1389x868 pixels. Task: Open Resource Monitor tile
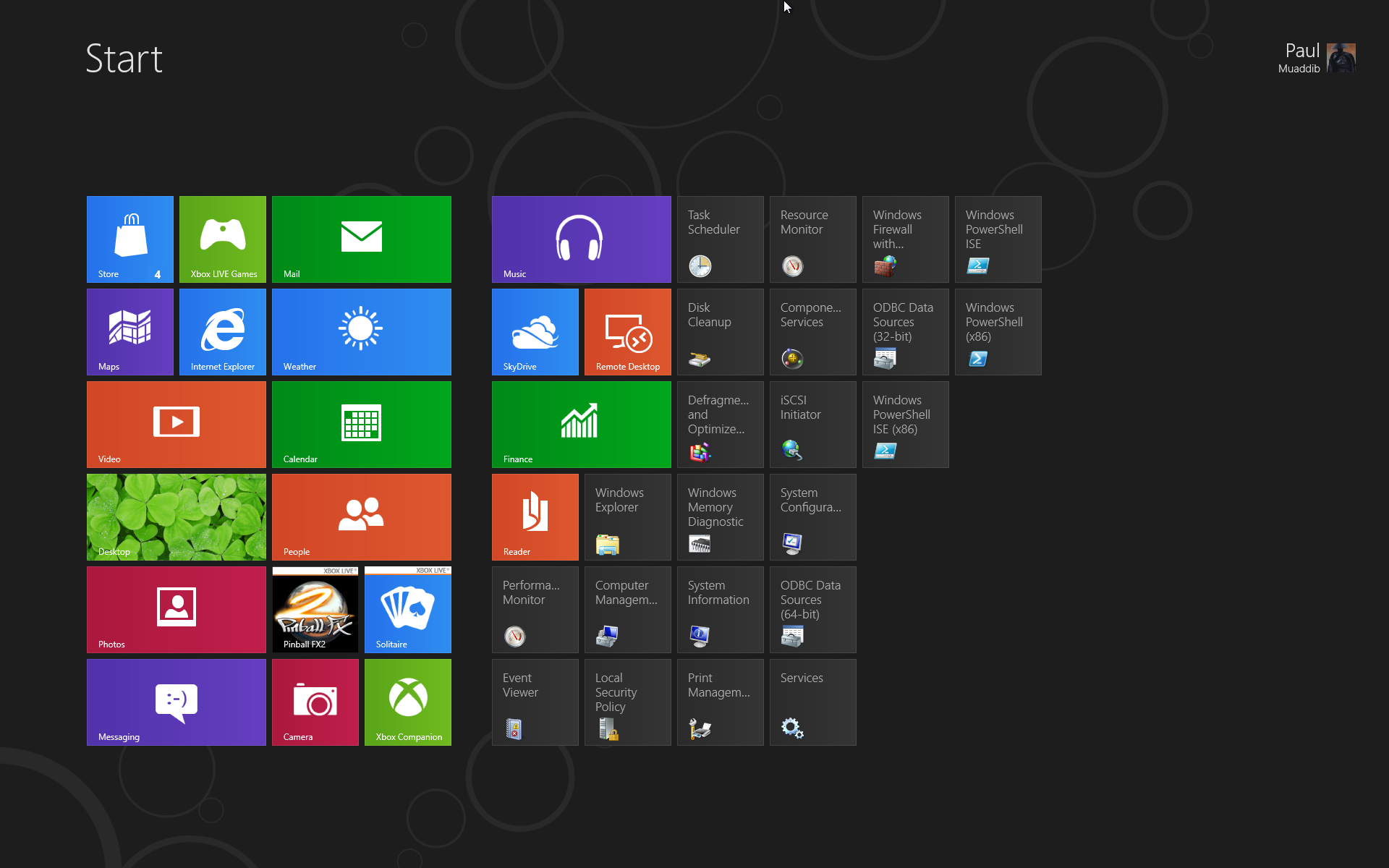pyautogui.click(x=813, y=239)
